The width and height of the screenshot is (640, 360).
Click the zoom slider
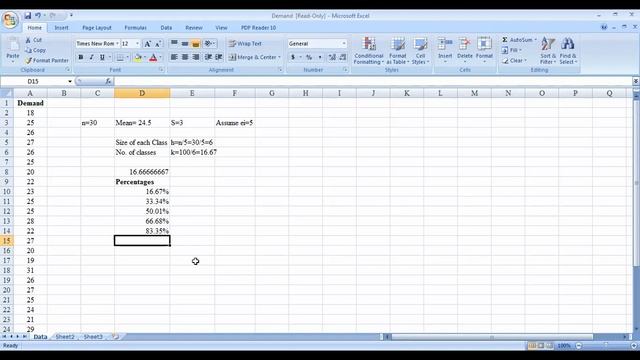(606, 346)
